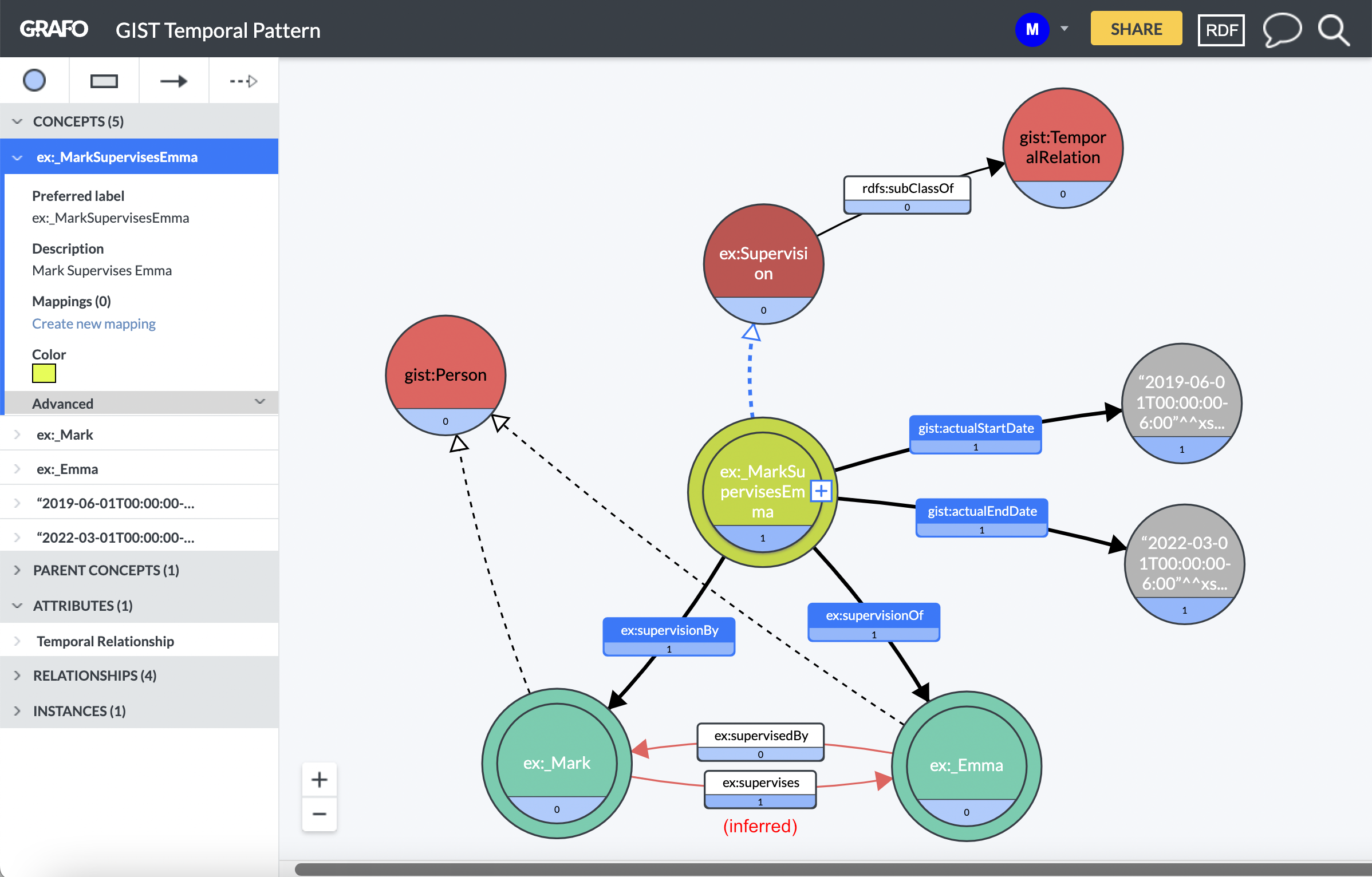The width and height of the screenshot is (1372, 877).
Task: Expand the ex:_MarkSupervisesEmma node plus icon
Action: [x=822, y=491]
